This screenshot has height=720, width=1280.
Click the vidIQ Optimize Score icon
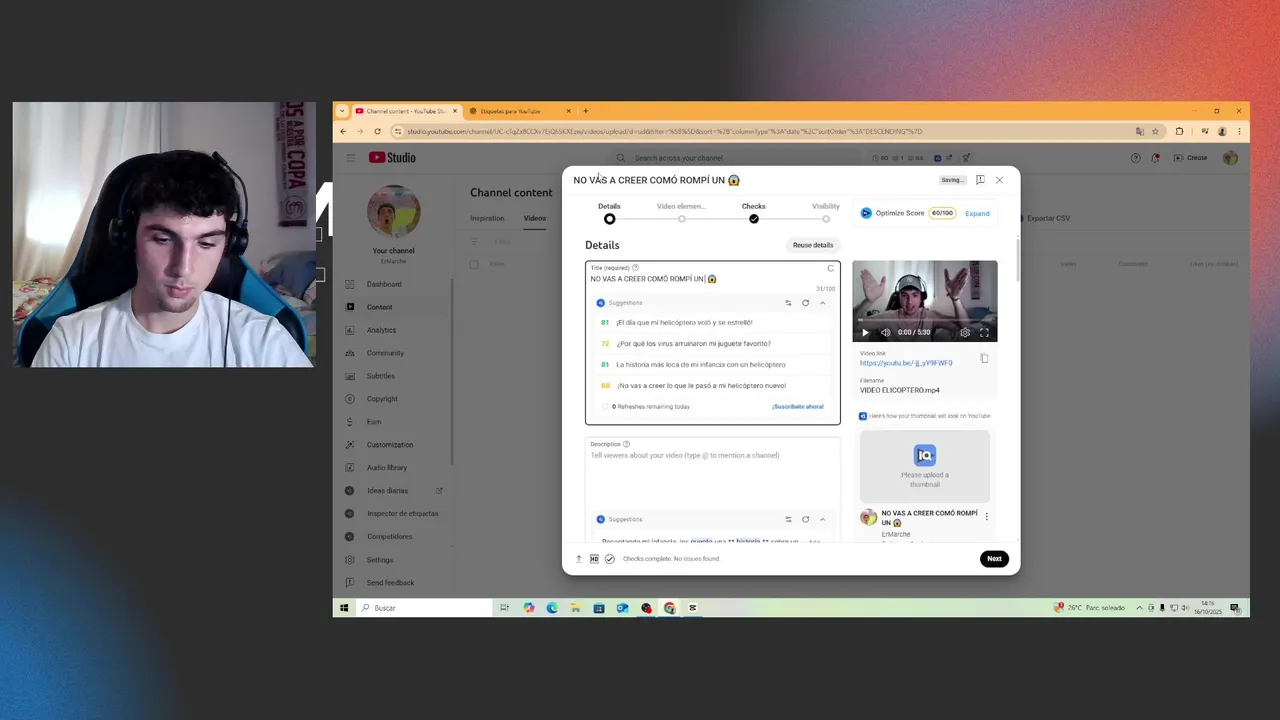pyautogui.click(x=866, y=213)
